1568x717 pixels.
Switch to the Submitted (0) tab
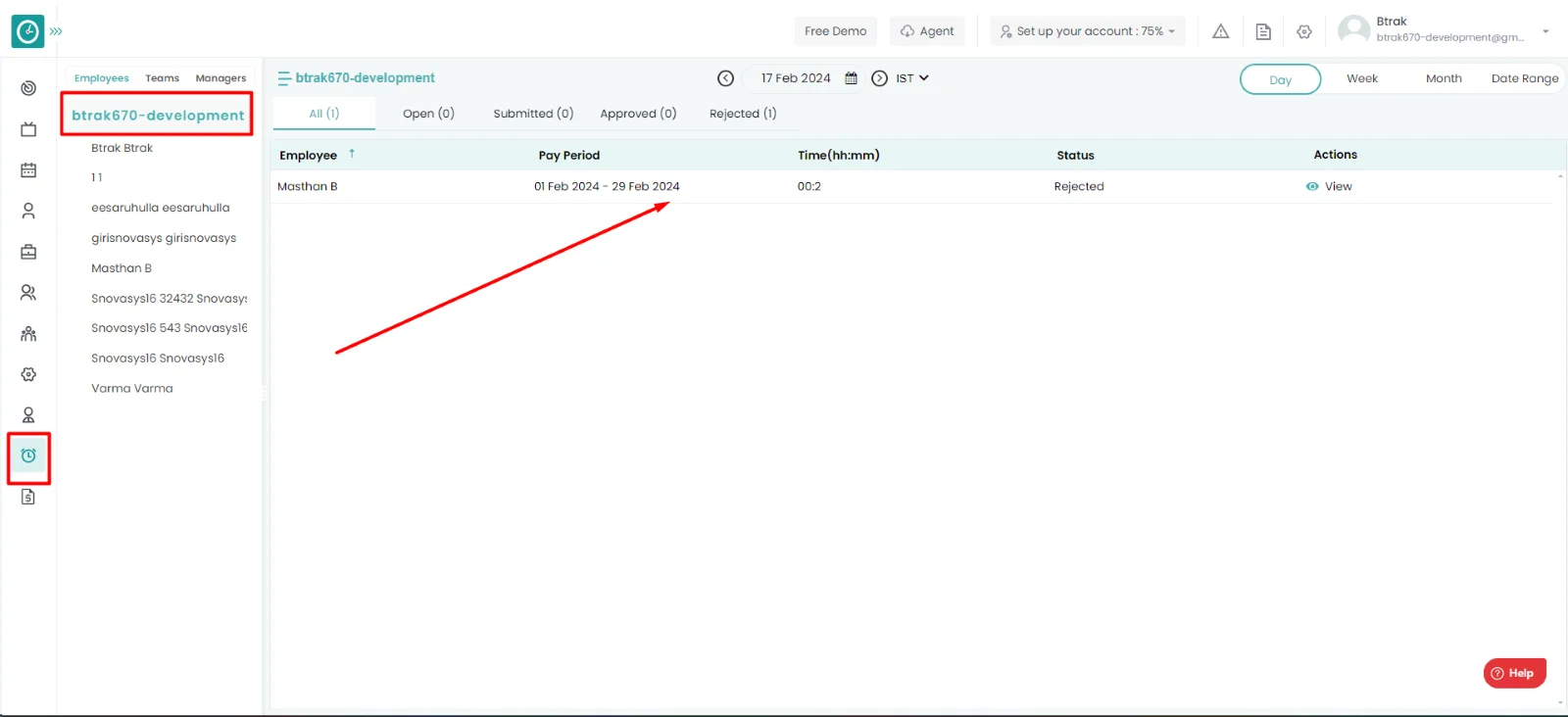(x=533, y=114)
